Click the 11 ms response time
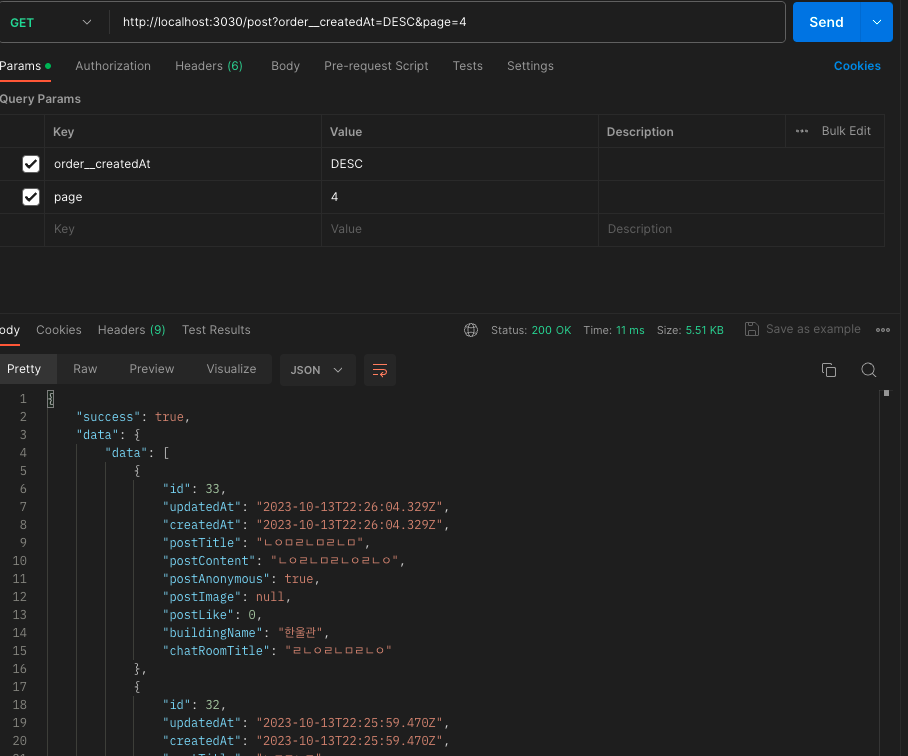908x756 pixels. click(630, 330)
